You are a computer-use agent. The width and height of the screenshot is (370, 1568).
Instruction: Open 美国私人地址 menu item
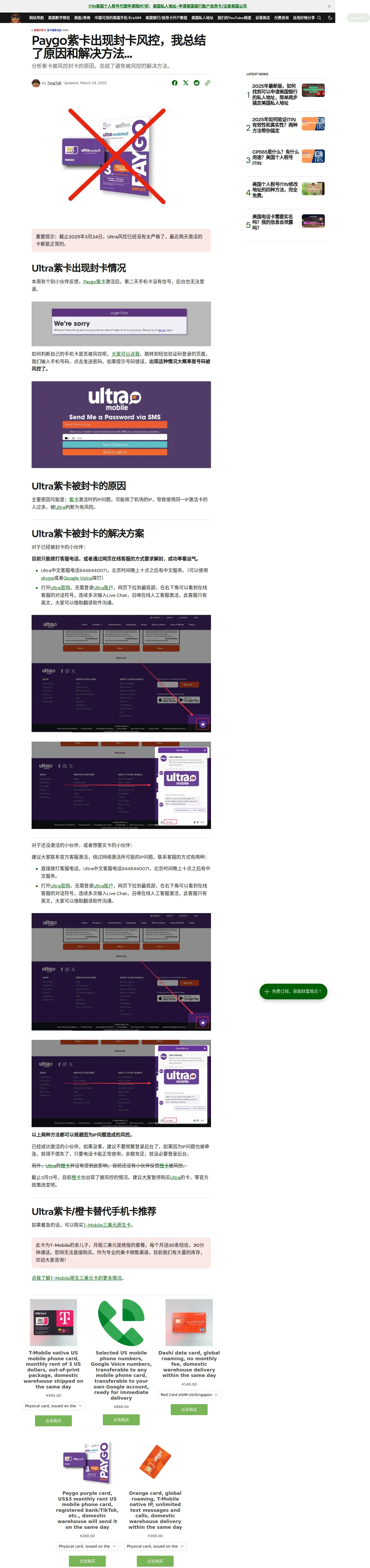(x=202, y=18)
